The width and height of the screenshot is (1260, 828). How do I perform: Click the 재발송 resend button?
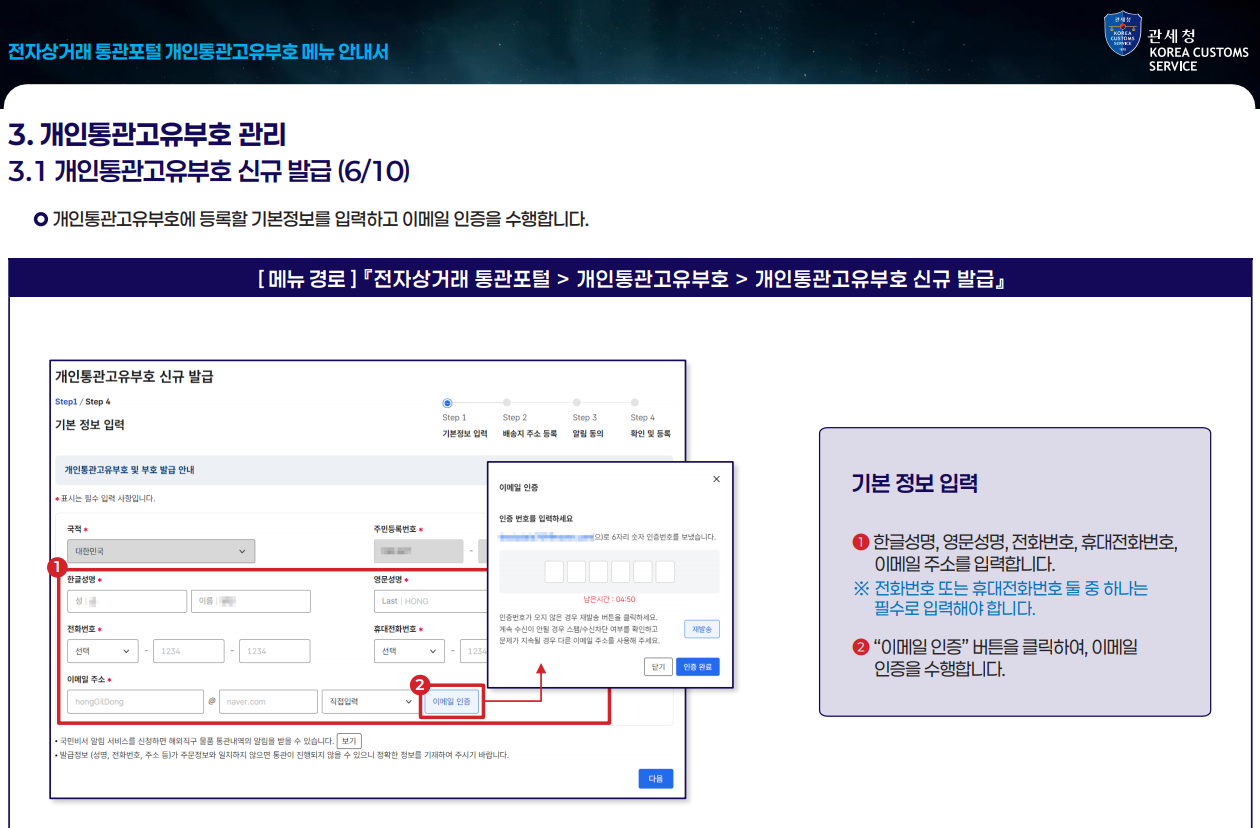701,629
